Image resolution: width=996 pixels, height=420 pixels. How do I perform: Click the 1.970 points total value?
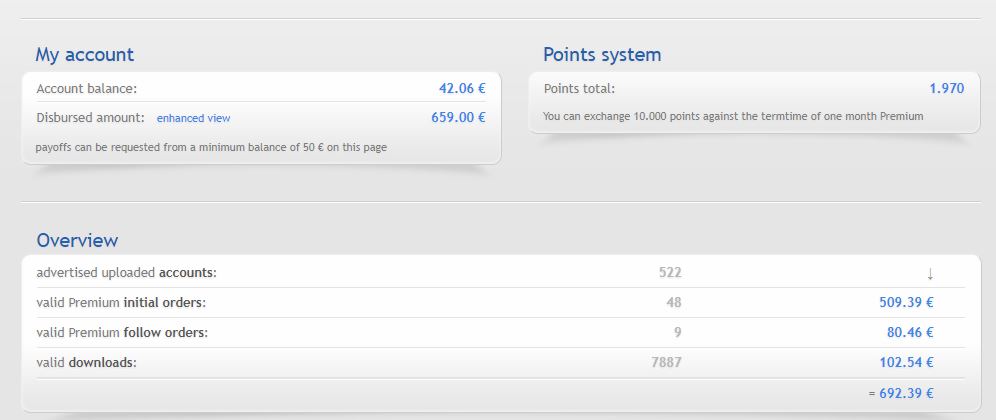click(x=946, y=88)
